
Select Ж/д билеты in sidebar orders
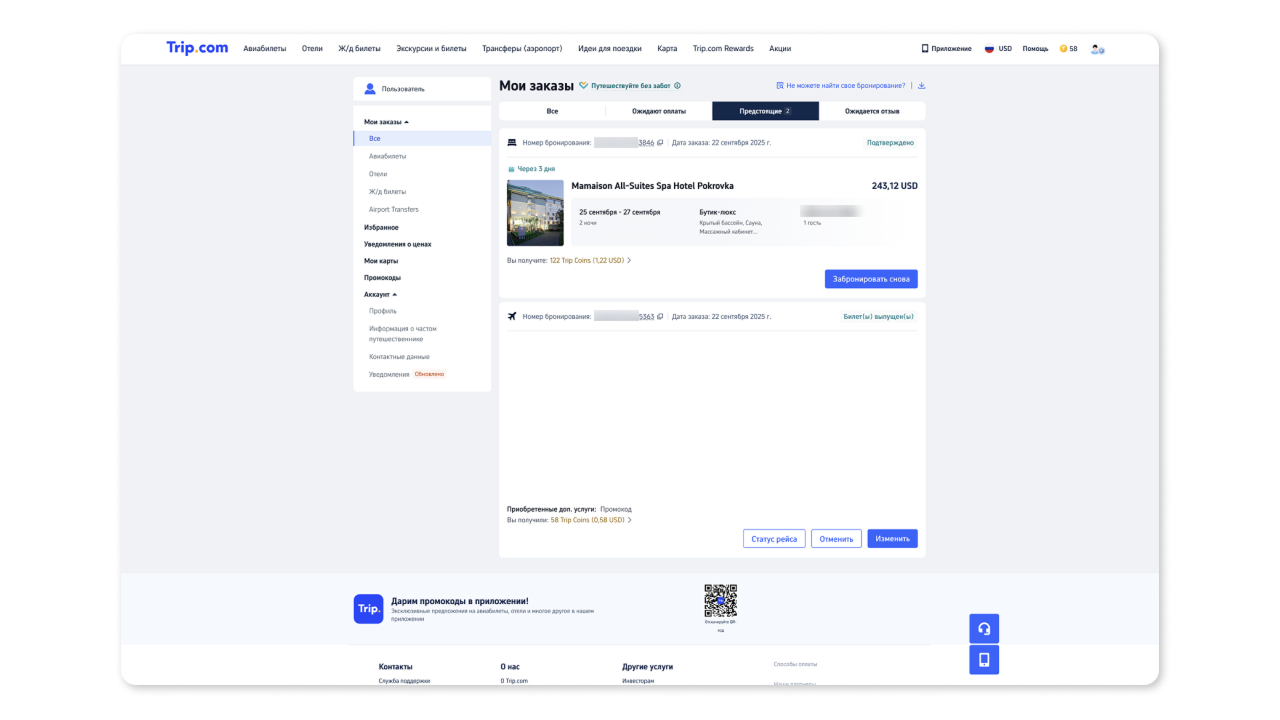click(387, 191)
